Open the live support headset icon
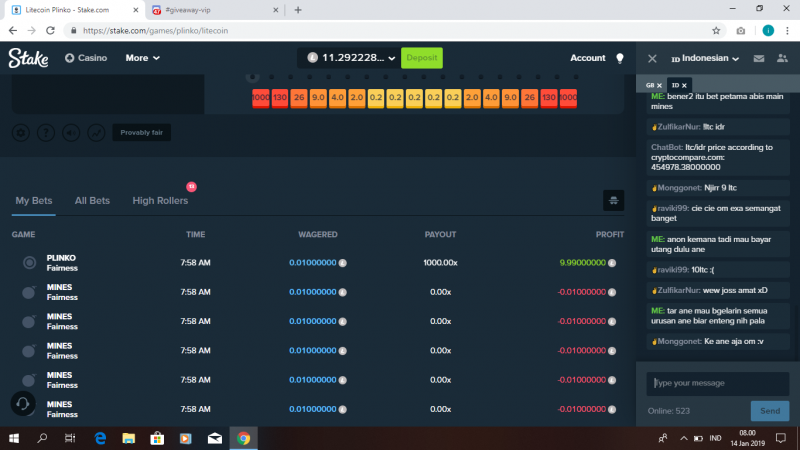This screenshot has width=800, height=450. (x=23, y=404)
